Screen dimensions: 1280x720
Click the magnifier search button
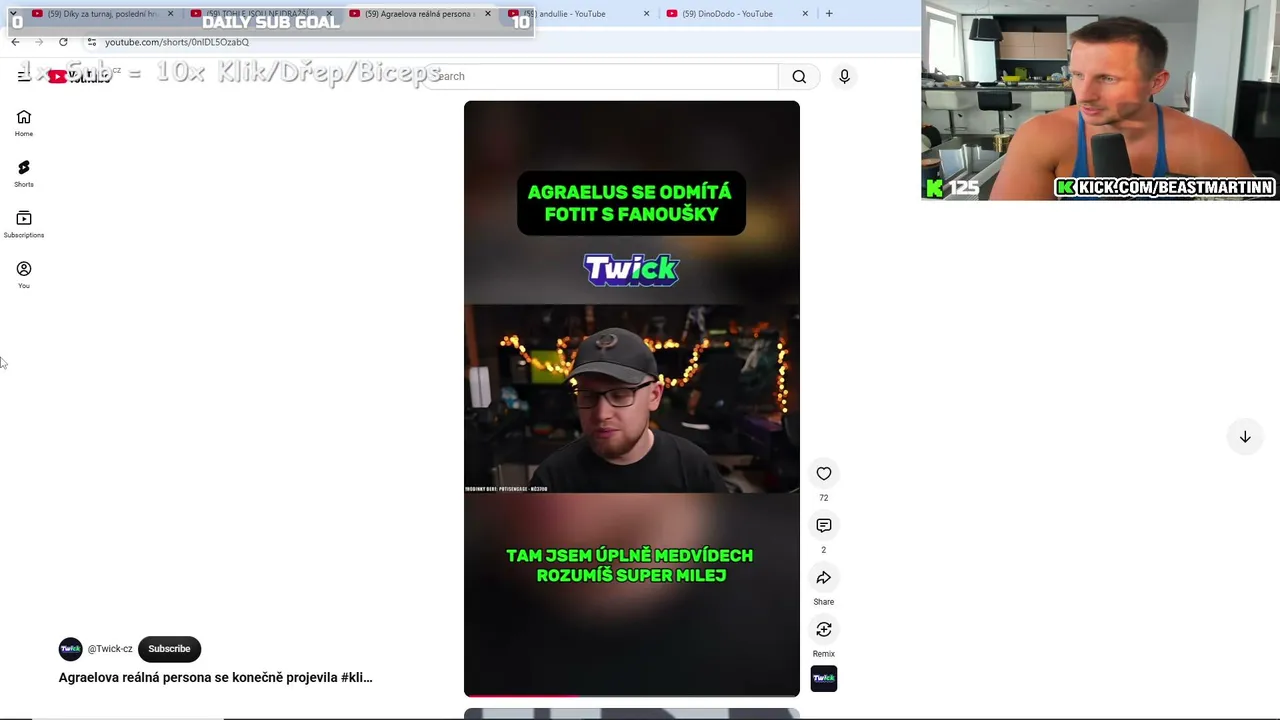coord(799,76)
